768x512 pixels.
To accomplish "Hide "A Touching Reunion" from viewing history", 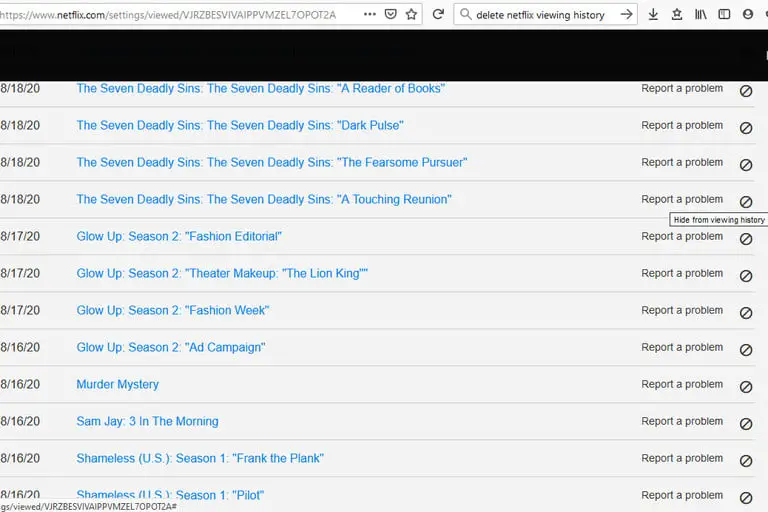I will tap(745, 202).
